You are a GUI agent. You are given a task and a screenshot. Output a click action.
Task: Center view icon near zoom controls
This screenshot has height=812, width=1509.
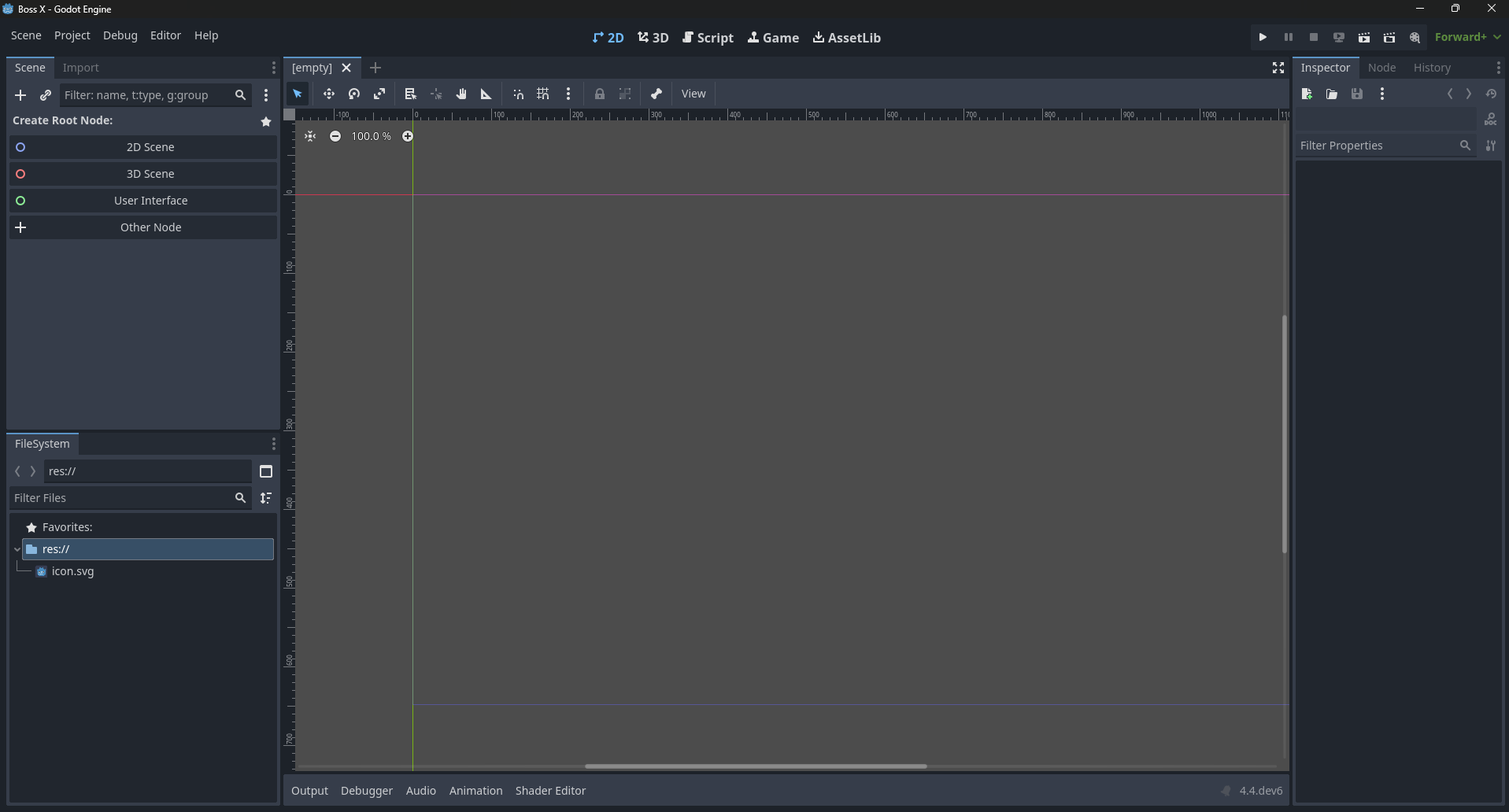(x=310, y=136)
